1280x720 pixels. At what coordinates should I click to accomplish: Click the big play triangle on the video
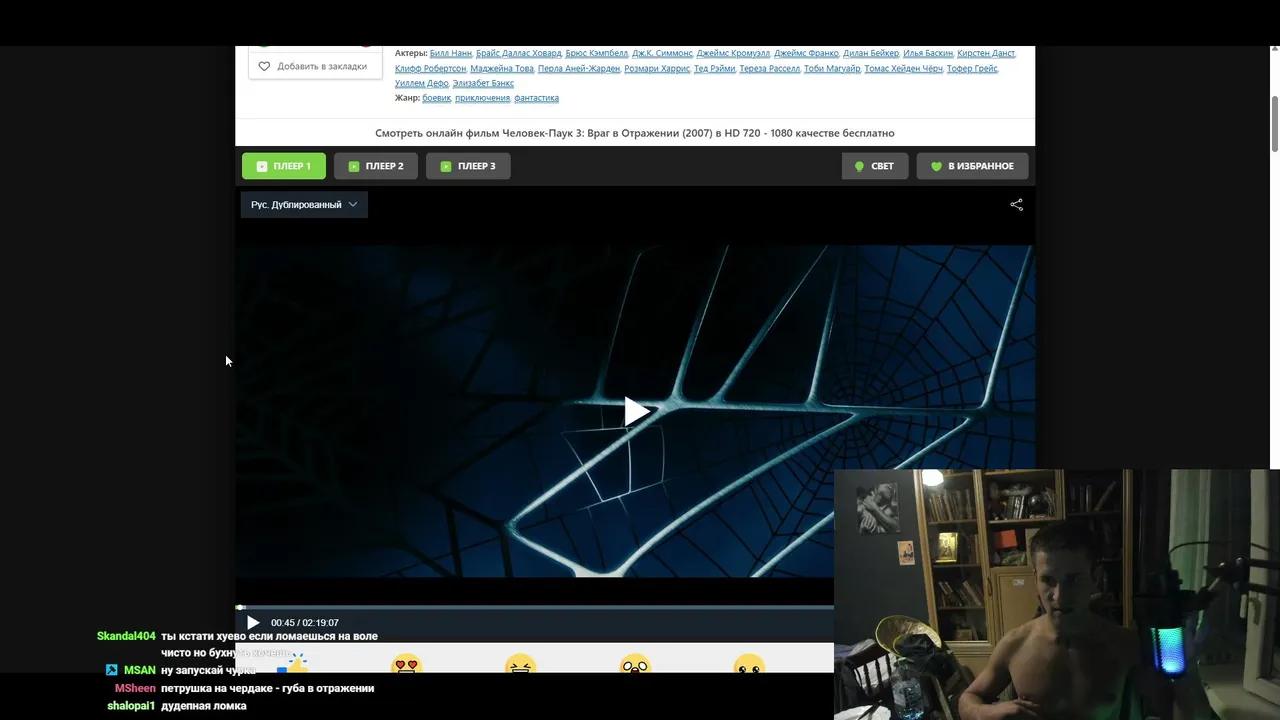coord(636,411)
